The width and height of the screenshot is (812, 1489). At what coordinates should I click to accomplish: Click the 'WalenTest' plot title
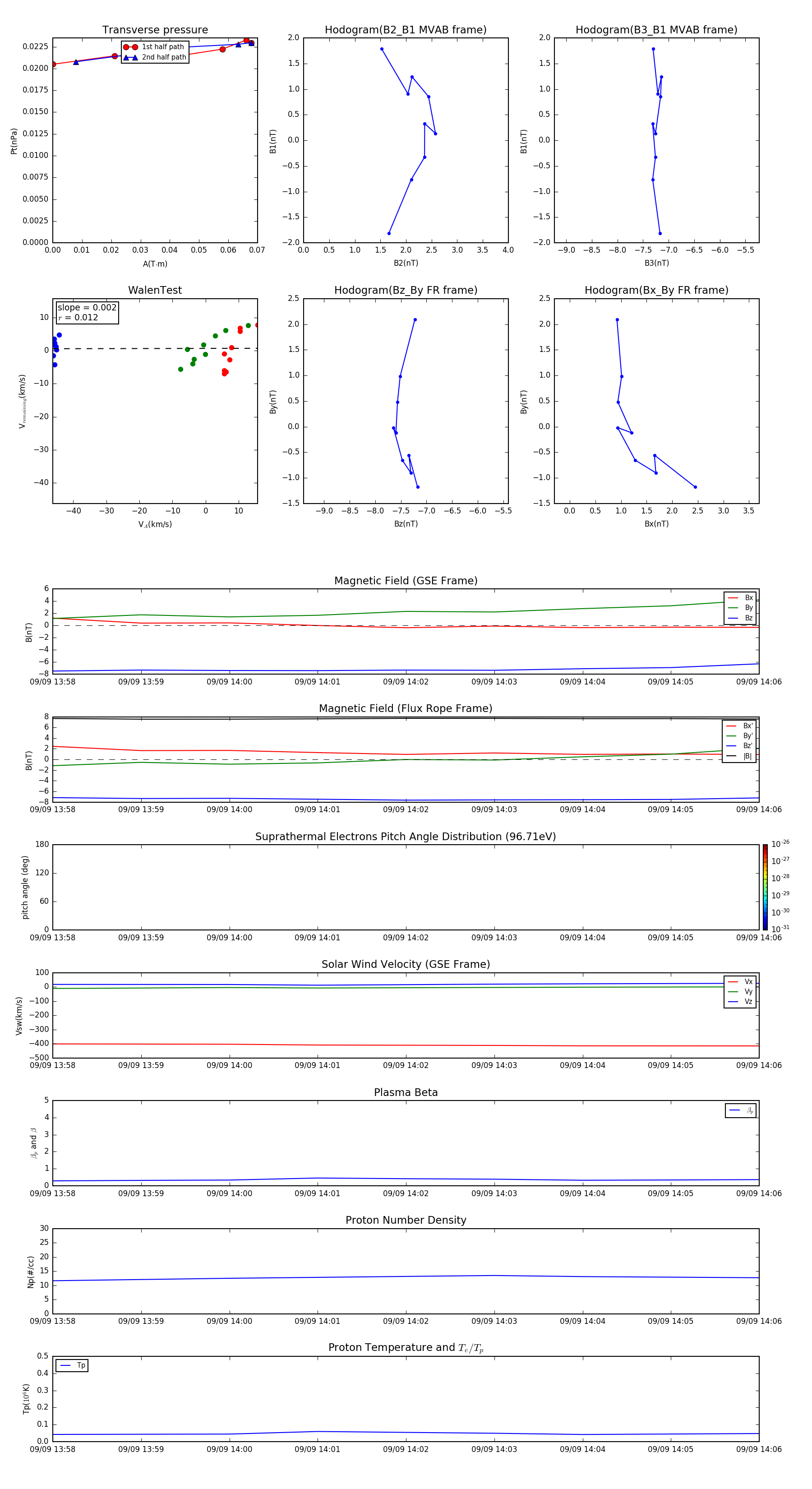[155, 290]
